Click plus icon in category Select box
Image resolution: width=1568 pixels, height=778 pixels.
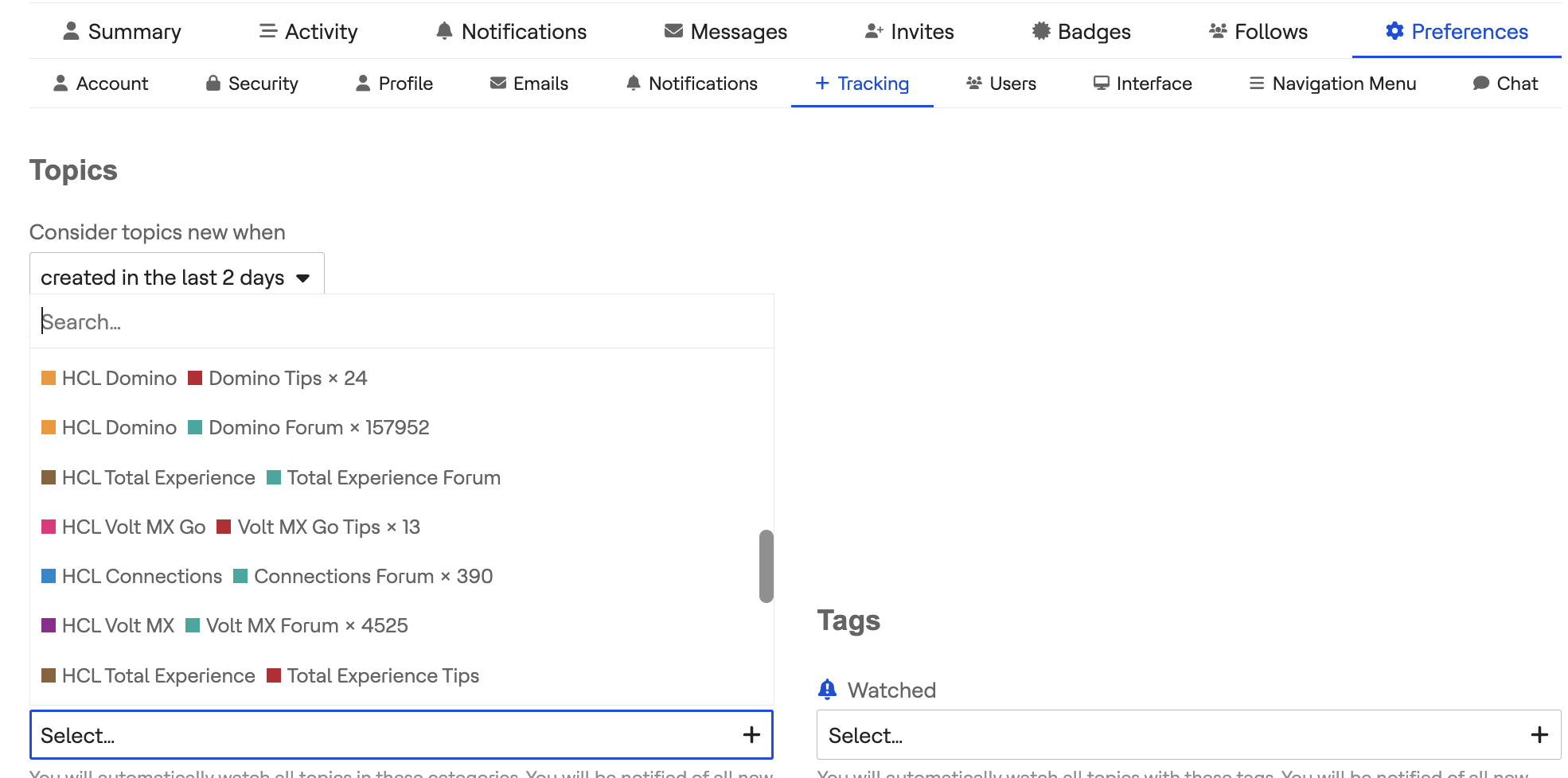point(751,735)
